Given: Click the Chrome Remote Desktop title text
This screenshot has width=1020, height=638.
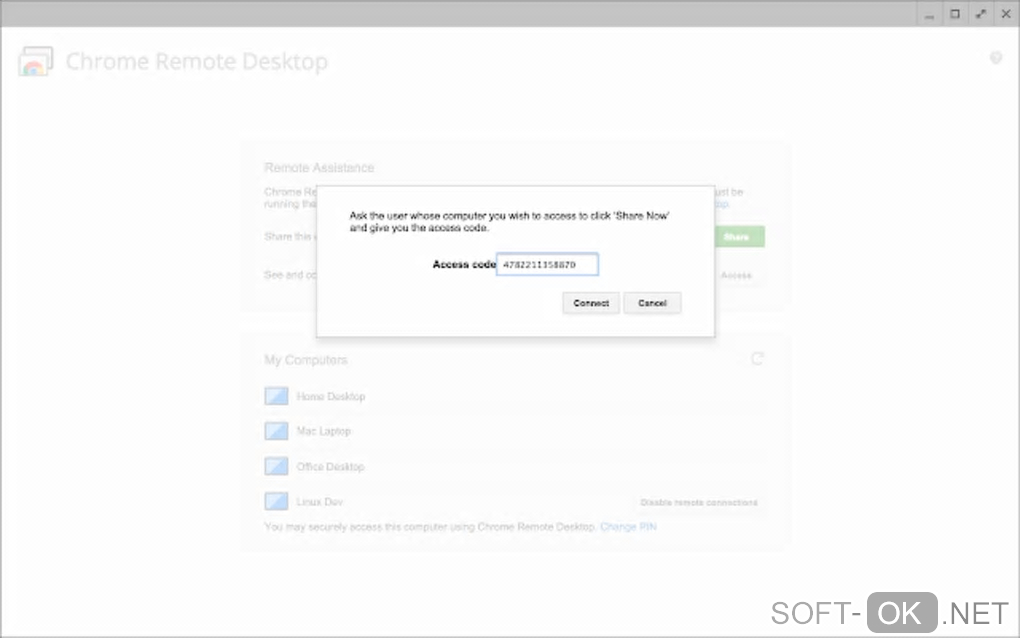Looking at the screenshot, I should 196,61.
